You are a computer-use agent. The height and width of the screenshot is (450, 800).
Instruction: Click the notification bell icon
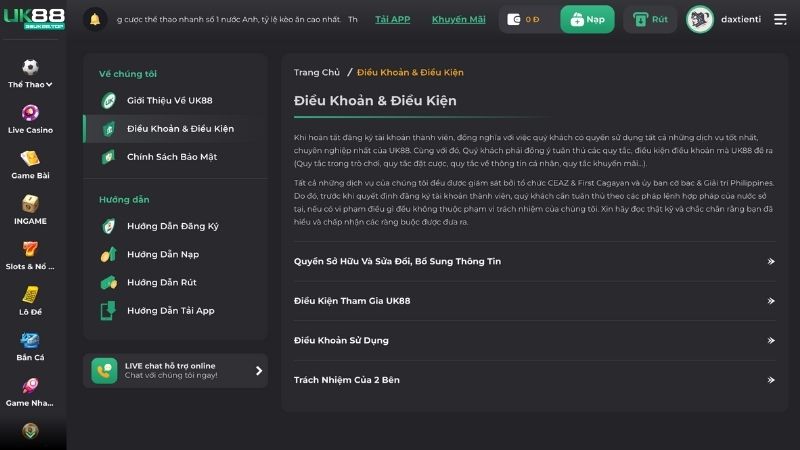click(x=95, y=19)
